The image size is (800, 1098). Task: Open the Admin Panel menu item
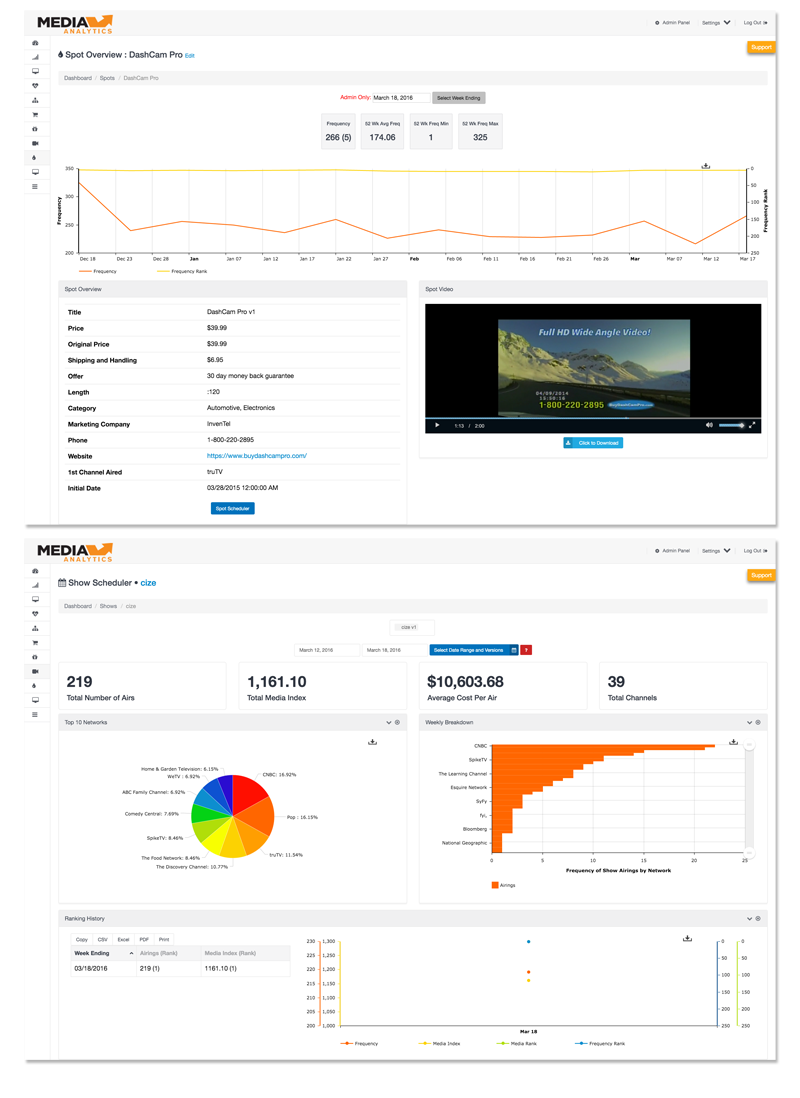coord(675,22)
